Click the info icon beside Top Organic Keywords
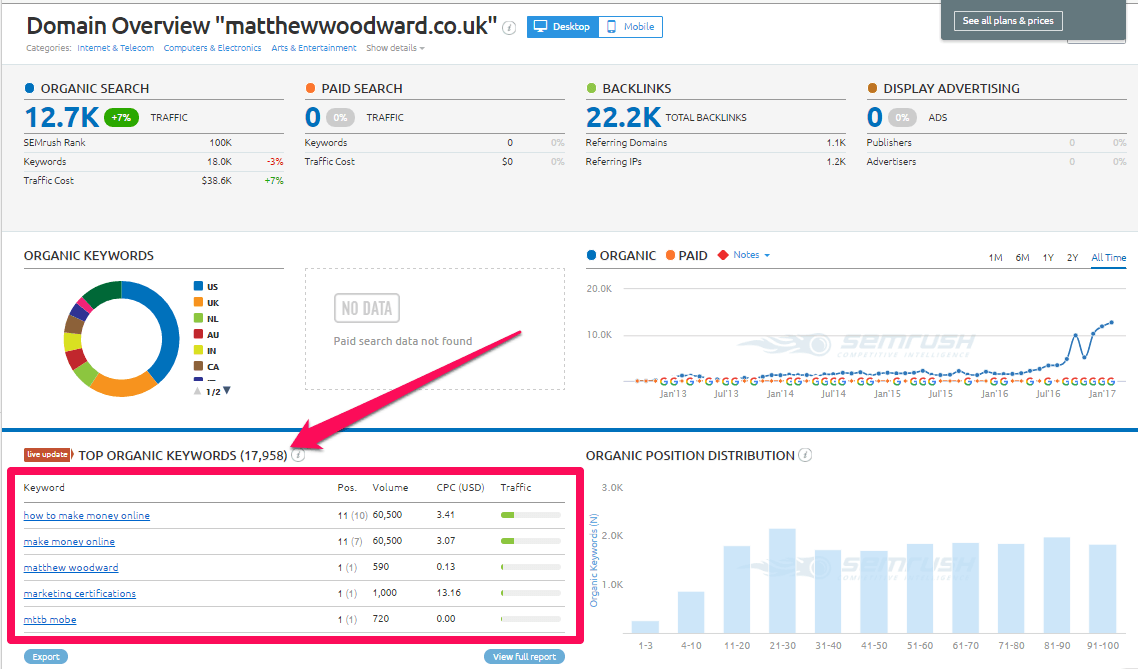1138x669 pixels. [x=298, y=455]
